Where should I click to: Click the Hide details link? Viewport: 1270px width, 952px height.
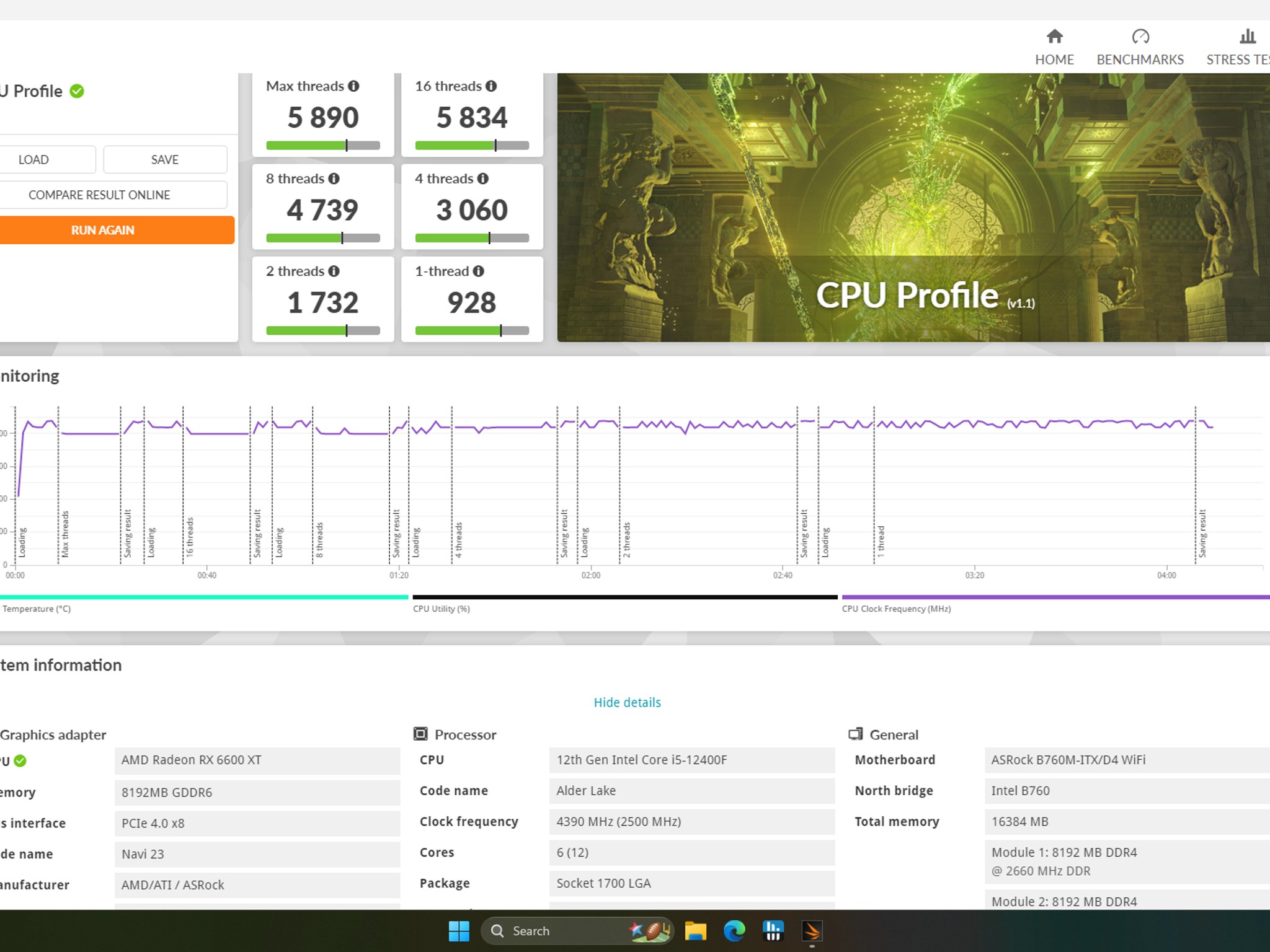tap(627, 702)
